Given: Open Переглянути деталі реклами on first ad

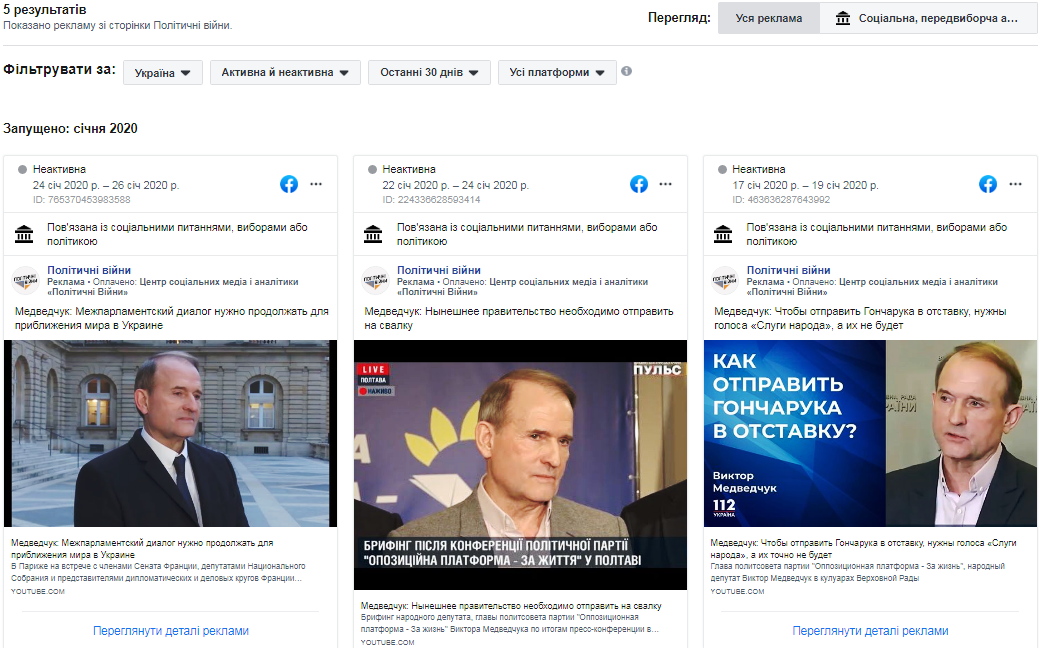Looking at the screenshot, I should coord(171,631).
